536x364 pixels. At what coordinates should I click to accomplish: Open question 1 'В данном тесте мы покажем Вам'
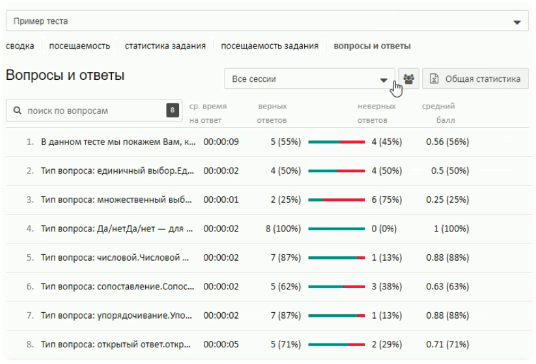click(x=118, y=142)
